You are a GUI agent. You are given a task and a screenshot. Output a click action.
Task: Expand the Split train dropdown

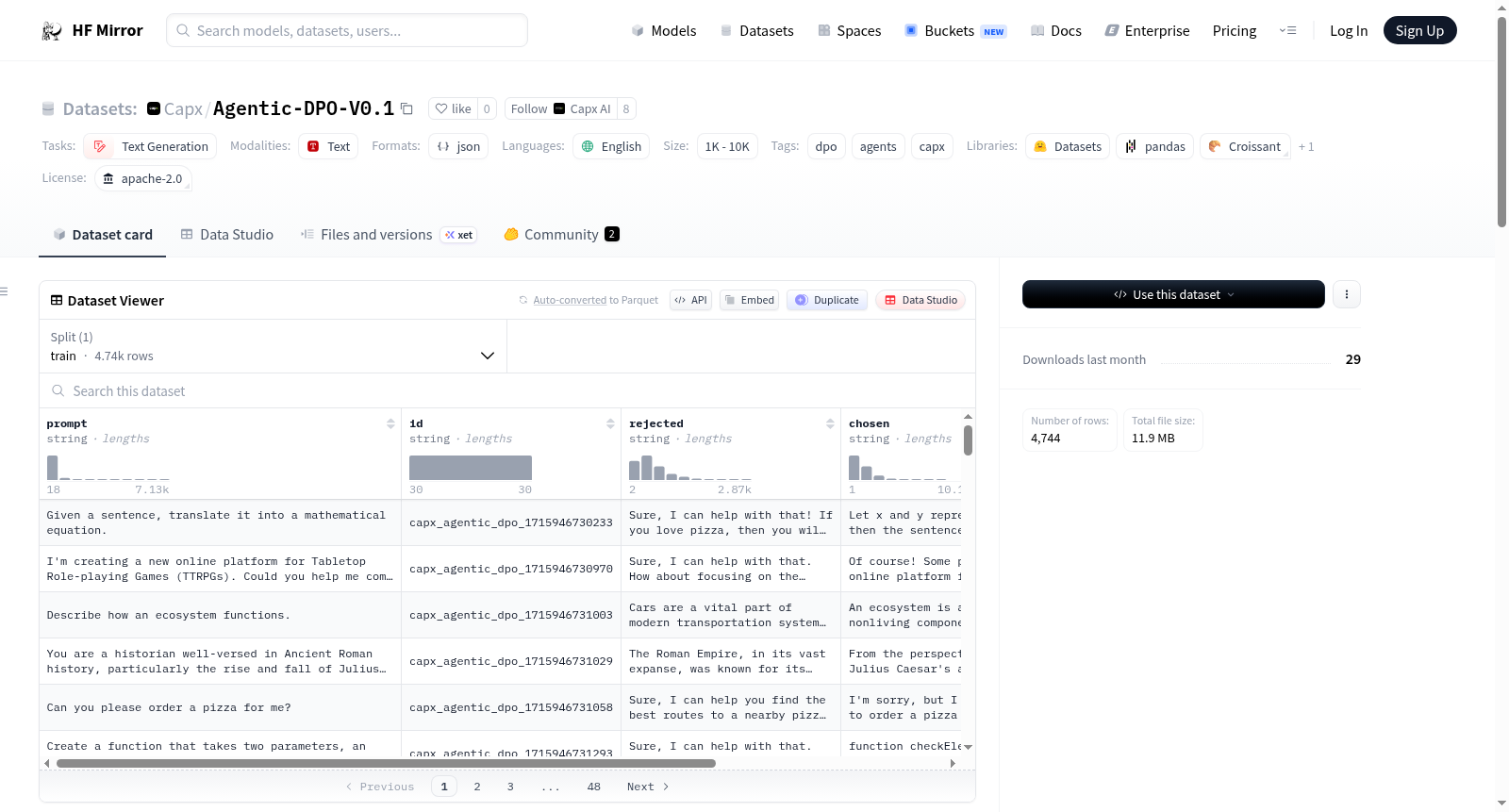point(273,346)
